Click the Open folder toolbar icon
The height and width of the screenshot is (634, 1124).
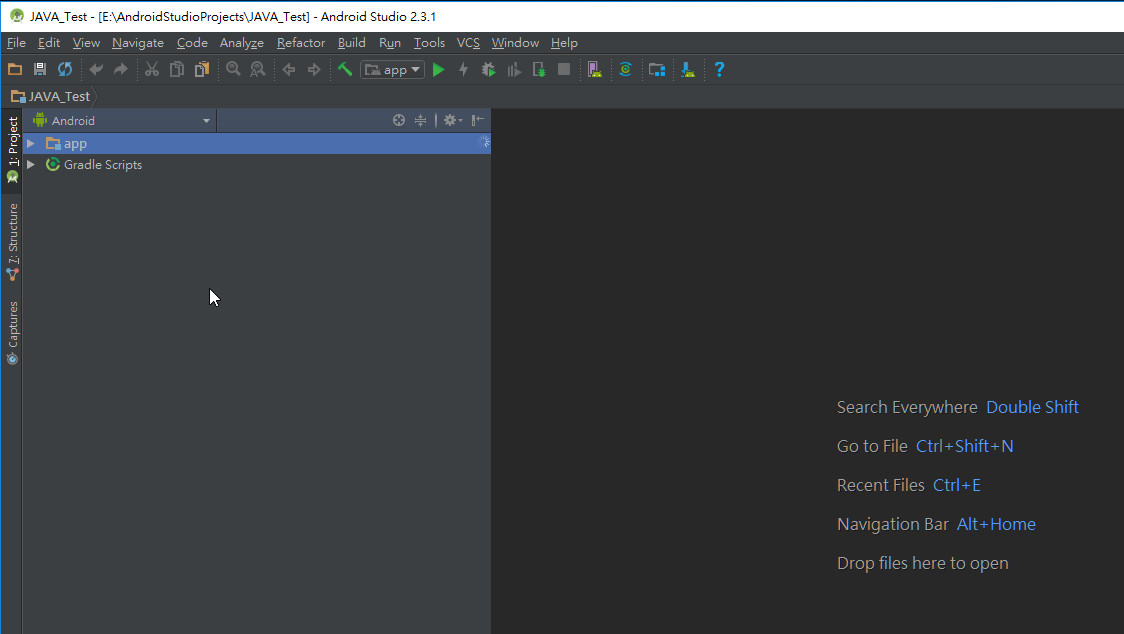pos(15,70)
